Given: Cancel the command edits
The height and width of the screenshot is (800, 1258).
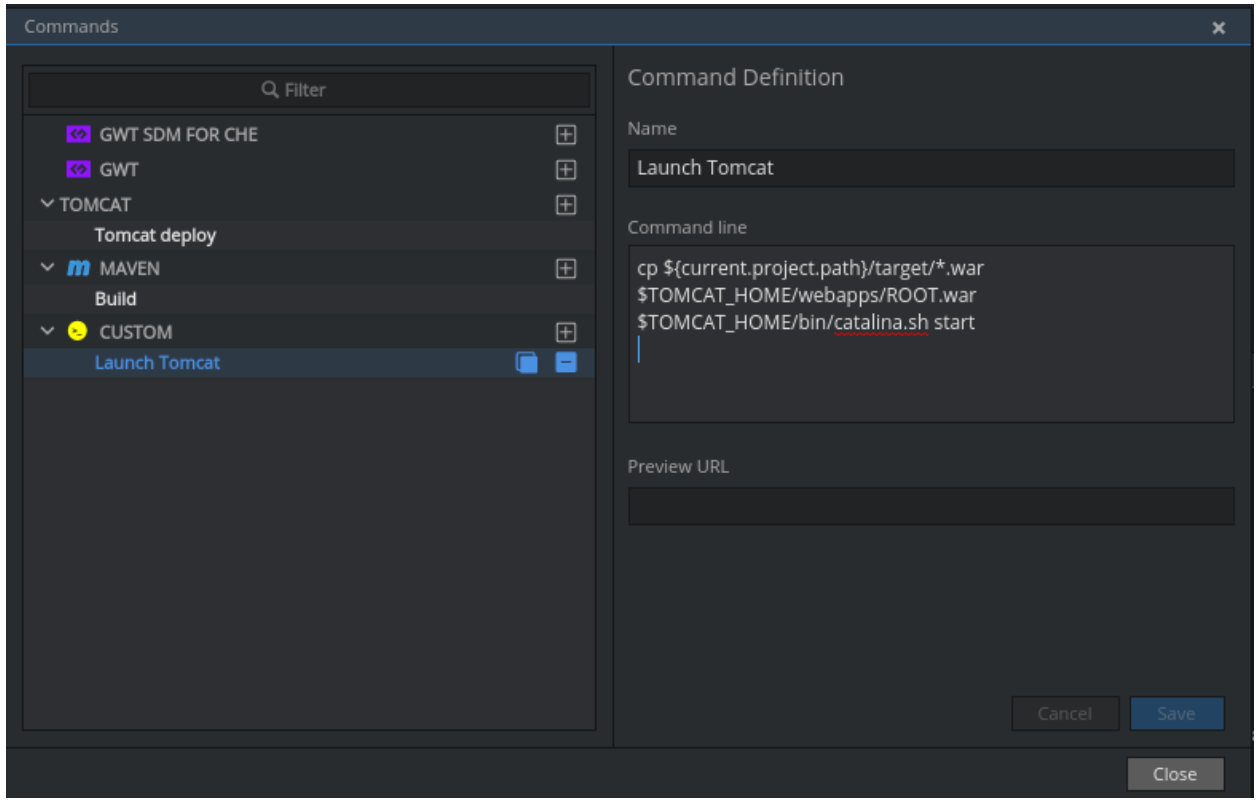Looking at the screenshot, I should [1065, 712].
